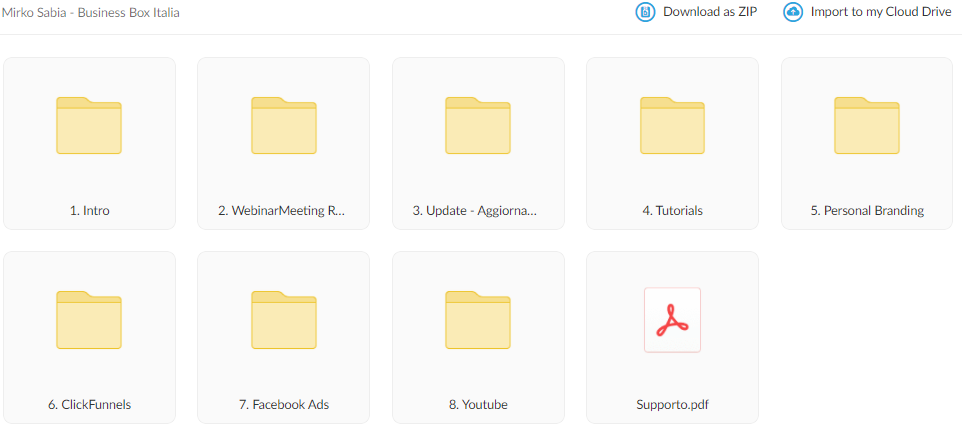Select the '7. Facebook Ads' label

[283, 405]
